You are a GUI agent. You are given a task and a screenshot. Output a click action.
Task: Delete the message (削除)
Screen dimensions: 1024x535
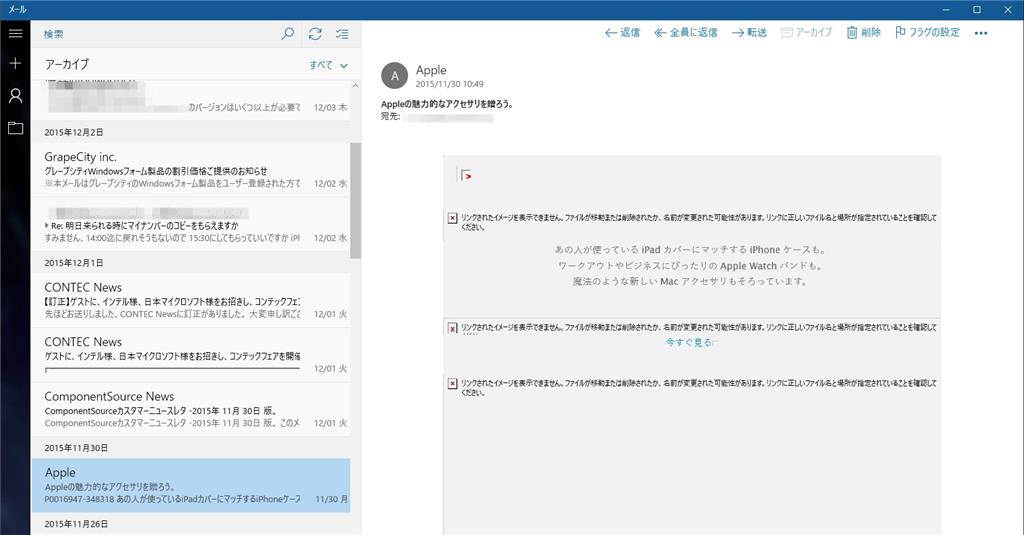[863, 33]
